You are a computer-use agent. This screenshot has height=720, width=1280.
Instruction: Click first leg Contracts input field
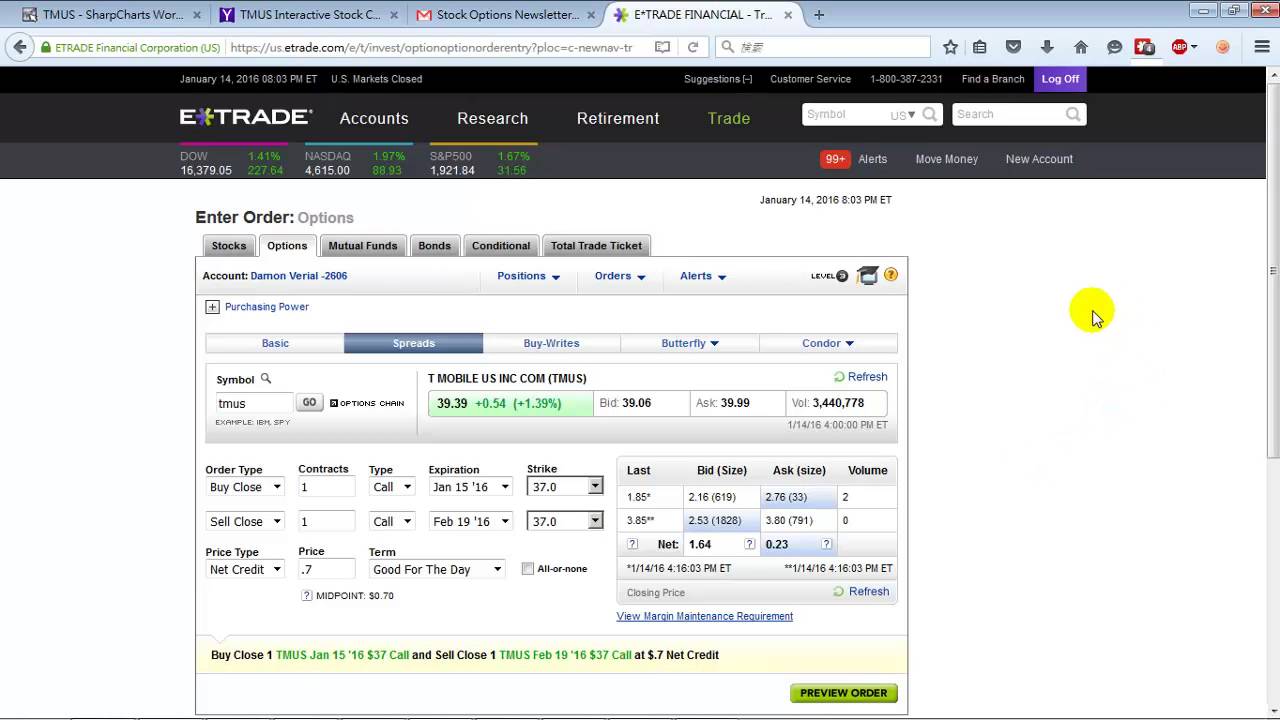pyautogui.click(x=326, y=487)
